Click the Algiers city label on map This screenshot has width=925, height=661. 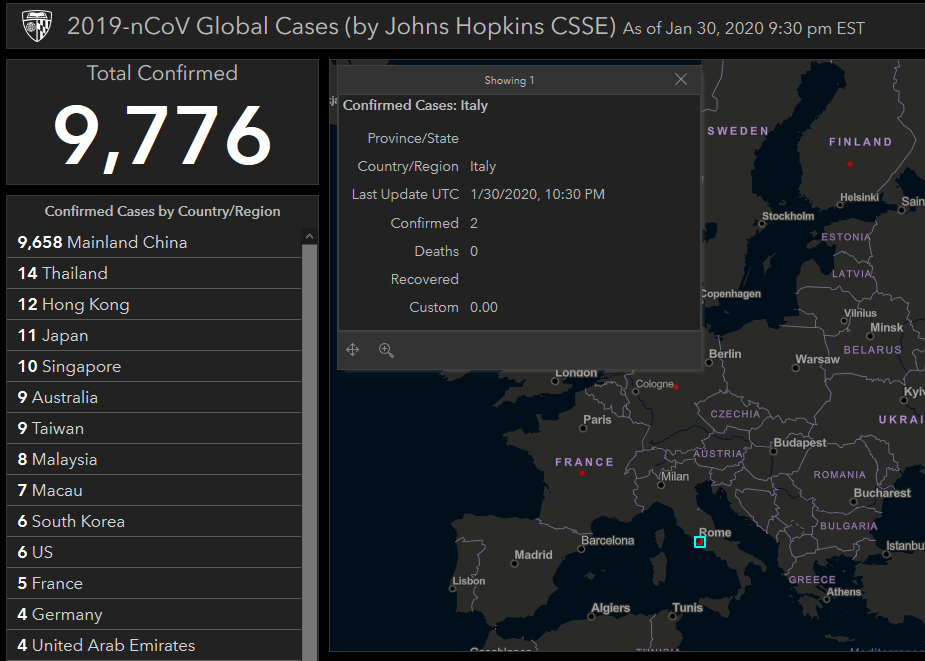(611, 608)
